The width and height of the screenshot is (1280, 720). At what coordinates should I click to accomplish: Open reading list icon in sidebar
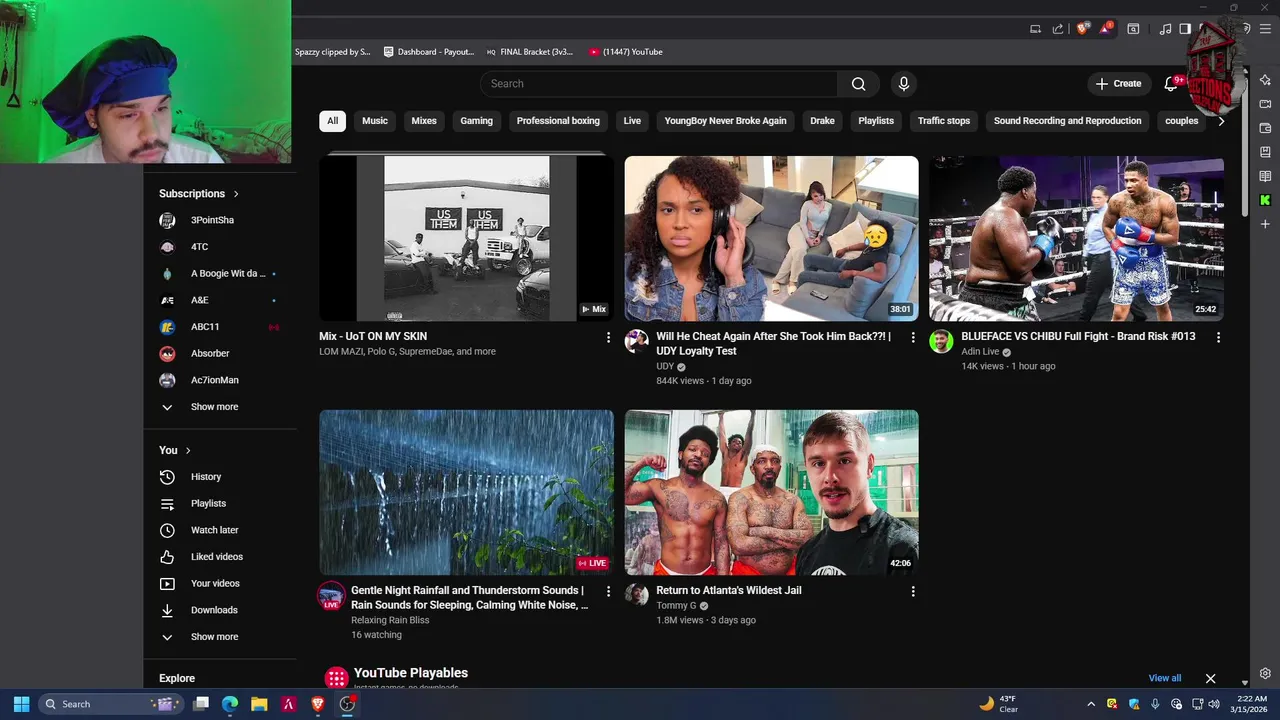click(x=1265, y=176)
